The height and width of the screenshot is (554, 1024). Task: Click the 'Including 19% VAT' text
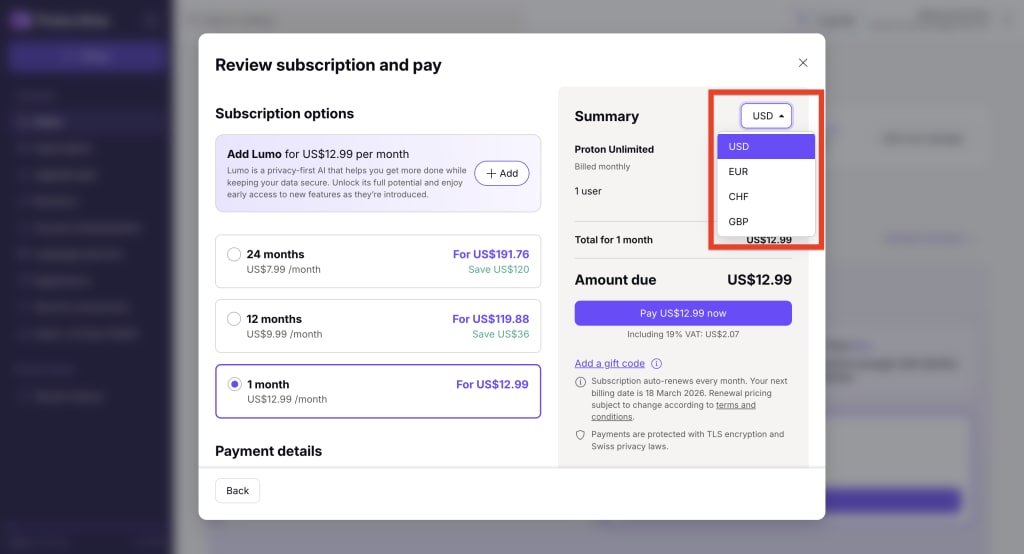click(683, 334)
